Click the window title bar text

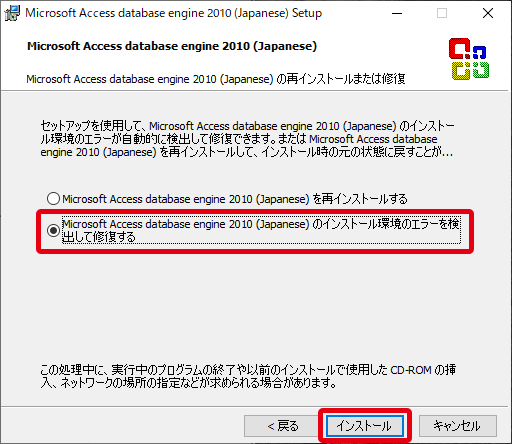point(174,13)
